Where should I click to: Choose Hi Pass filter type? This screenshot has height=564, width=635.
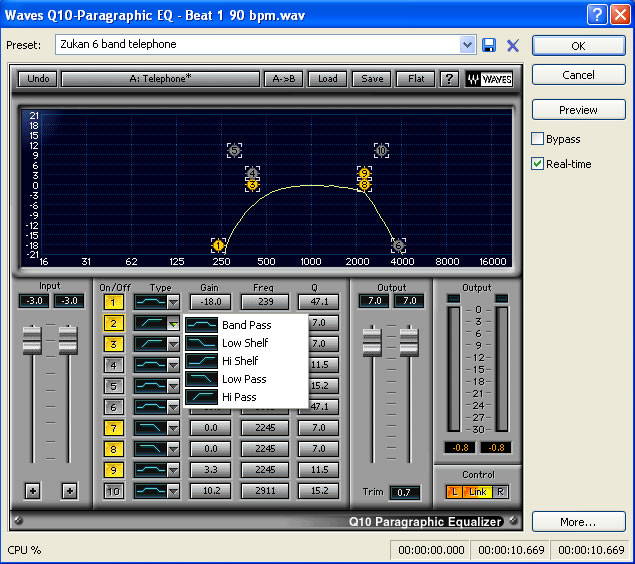pyautogui.click(x=246, y=397)
